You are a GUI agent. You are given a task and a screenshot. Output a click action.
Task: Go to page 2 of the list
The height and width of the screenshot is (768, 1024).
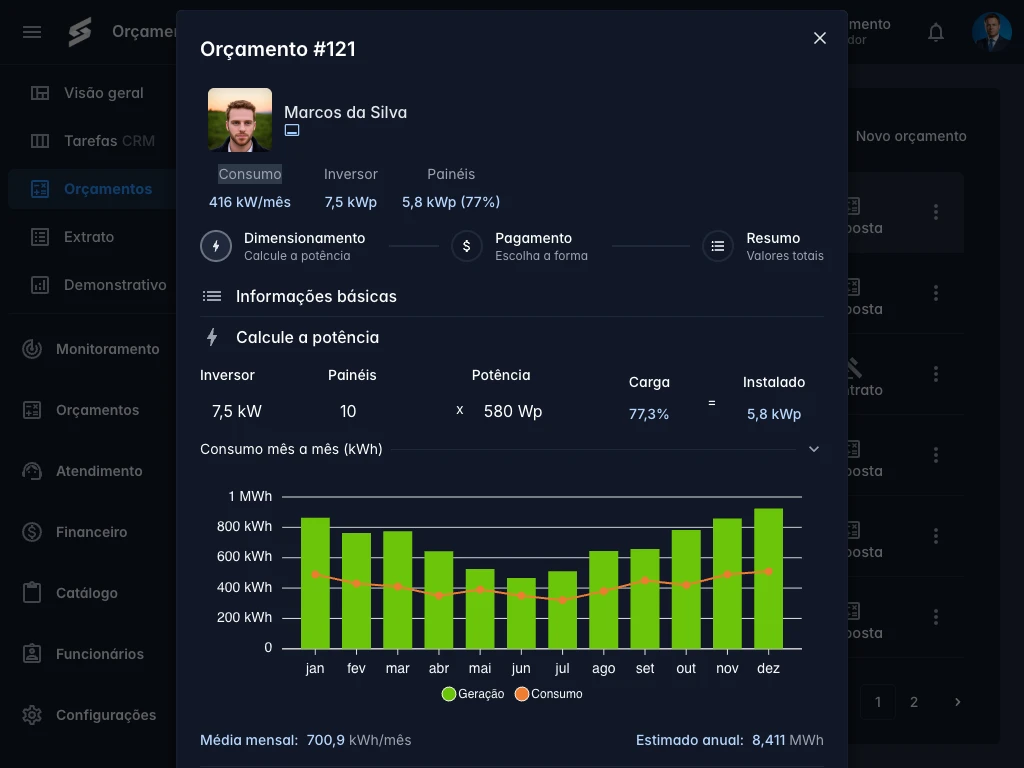click(x=914, y=702)
